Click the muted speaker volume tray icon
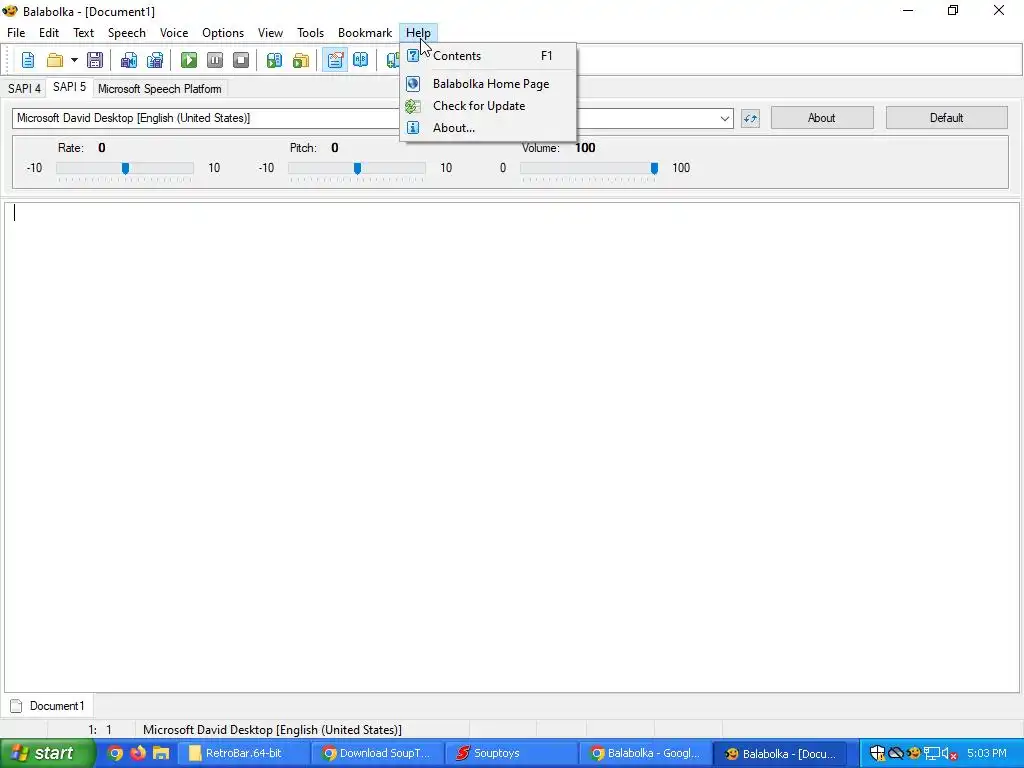Image resolution: width=1024 pixels, height=768 pixels. point(950,754)
